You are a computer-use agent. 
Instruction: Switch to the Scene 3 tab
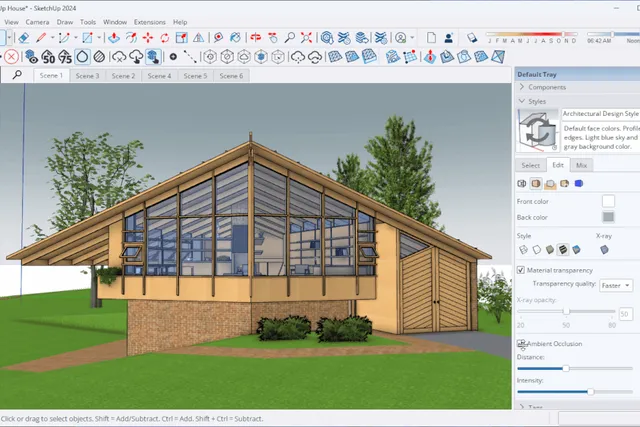[87, 76]
